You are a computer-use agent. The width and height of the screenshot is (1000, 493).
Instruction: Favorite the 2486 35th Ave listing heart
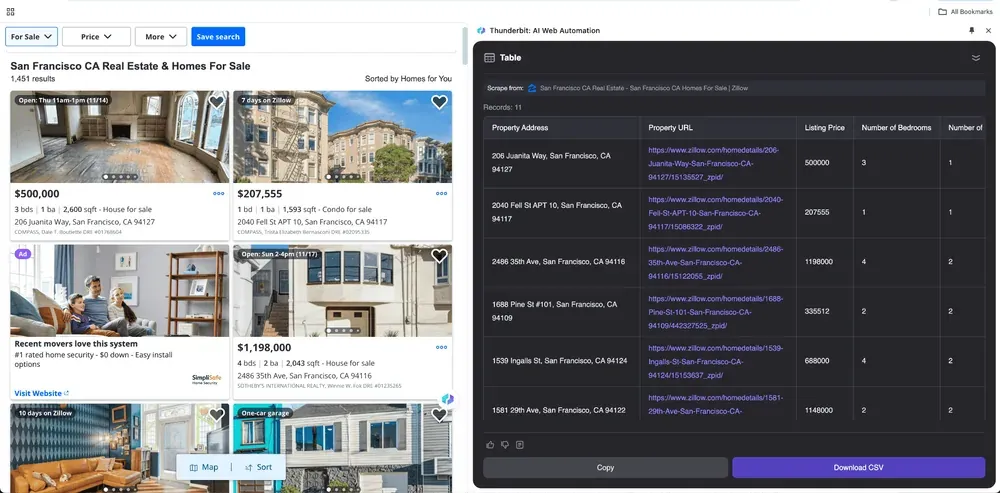point(439,256)
